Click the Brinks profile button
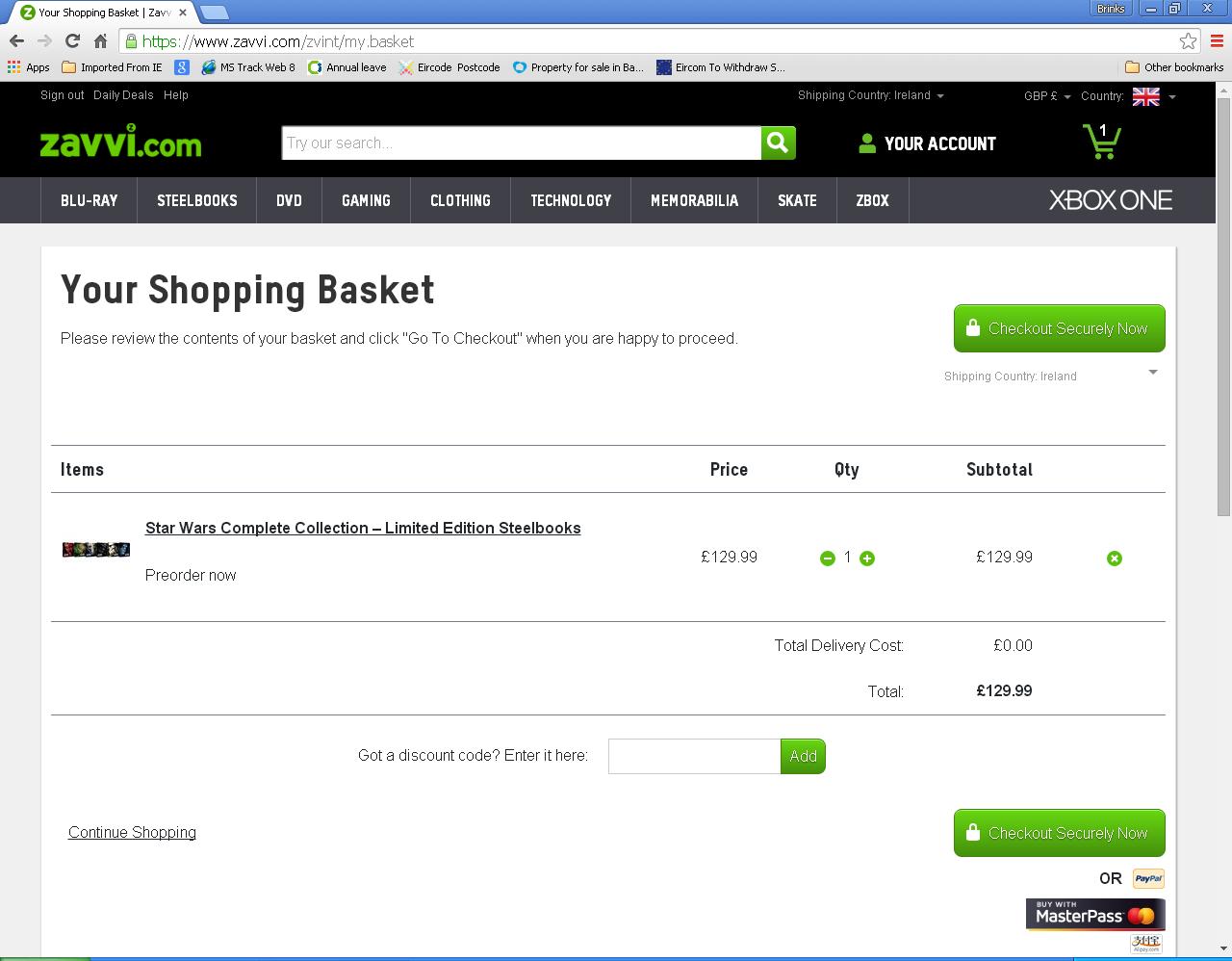Image resolution: width=1232 pixels, height=961 pixels. click(1110, 9)
